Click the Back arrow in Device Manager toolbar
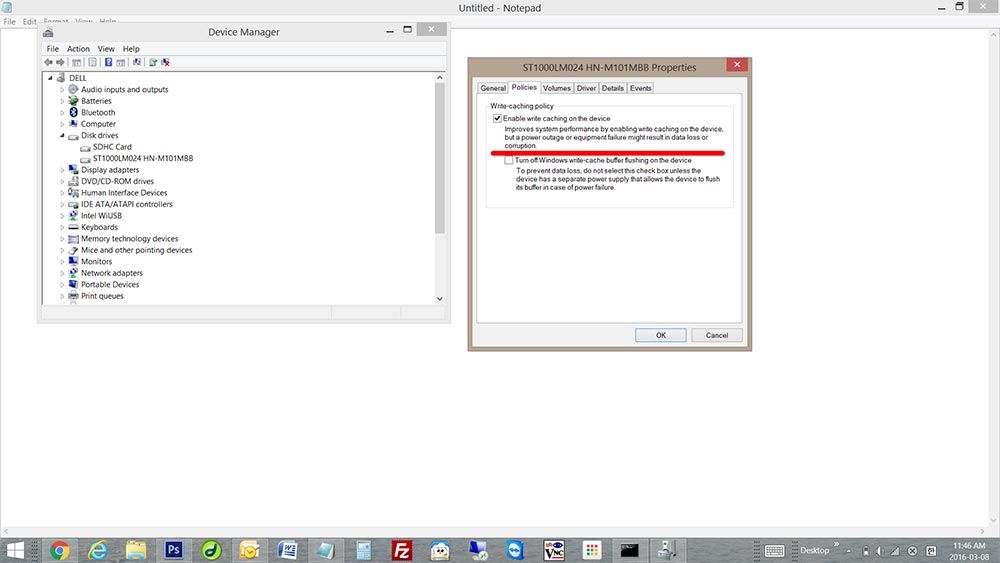Viewport: 1000px width, 563px height. (x=48, y=62)
